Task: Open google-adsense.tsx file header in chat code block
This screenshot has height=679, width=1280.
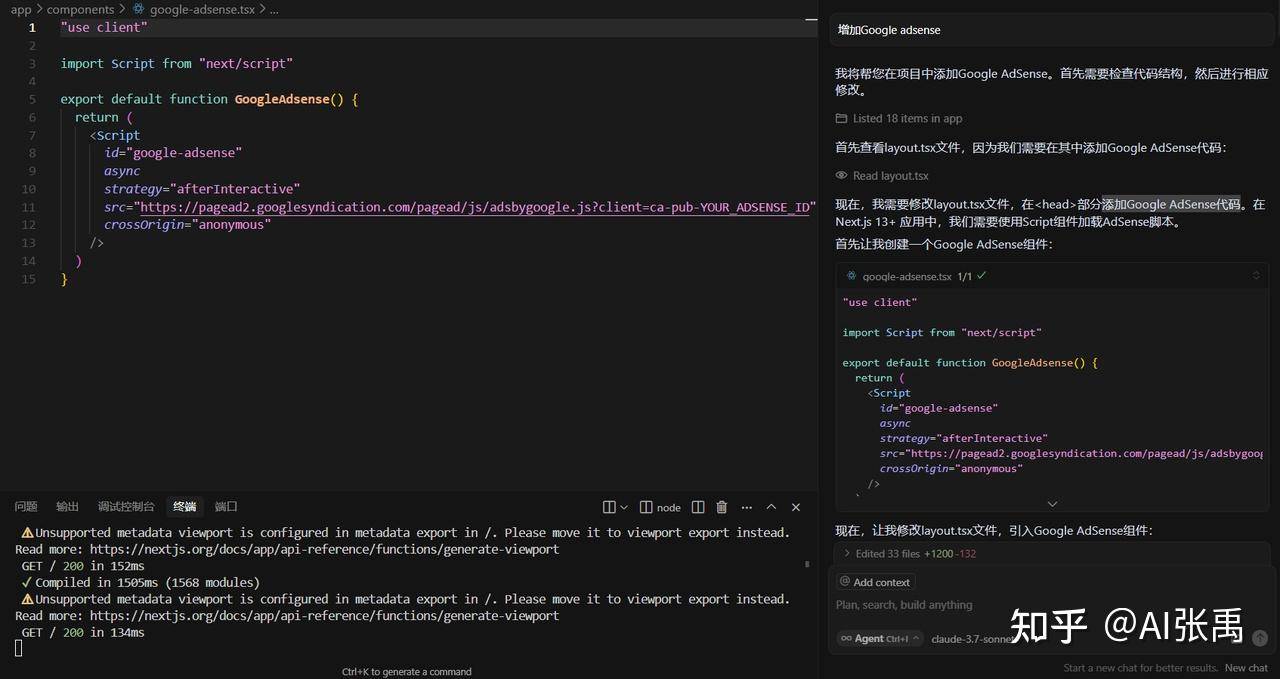Action: [906, 276]
